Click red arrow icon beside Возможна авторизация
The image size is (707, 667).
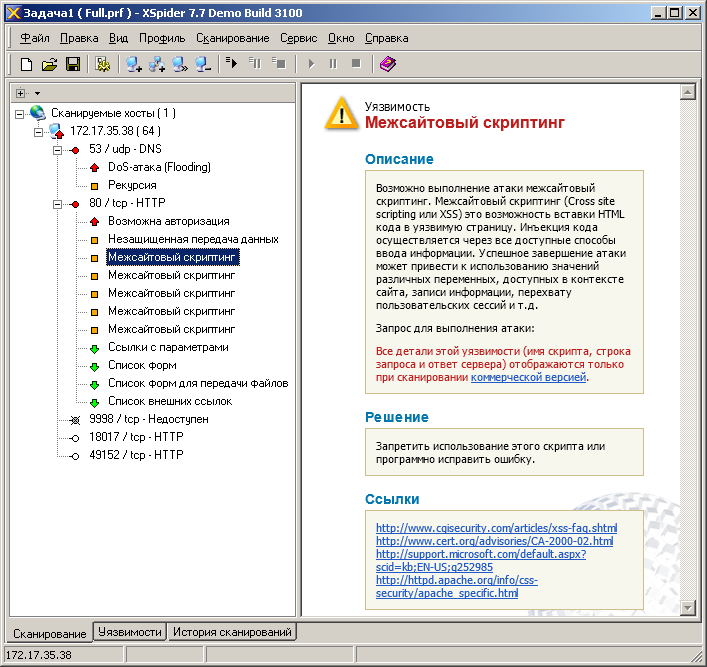94,222
